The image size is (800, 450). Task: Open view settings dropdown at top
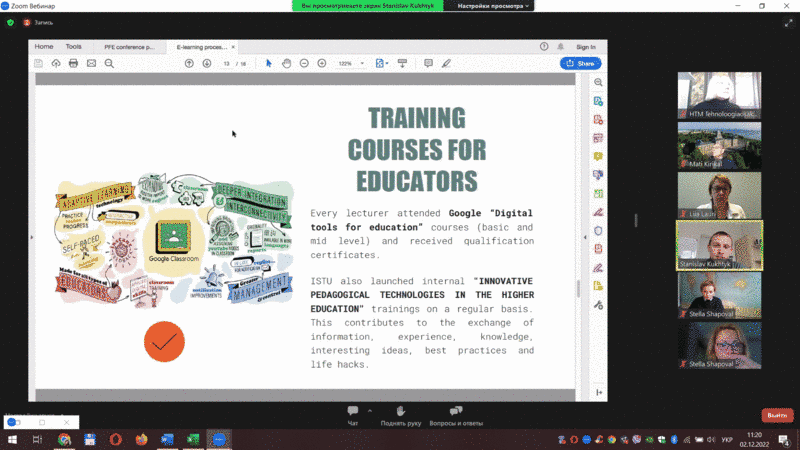tap(492, 6)
